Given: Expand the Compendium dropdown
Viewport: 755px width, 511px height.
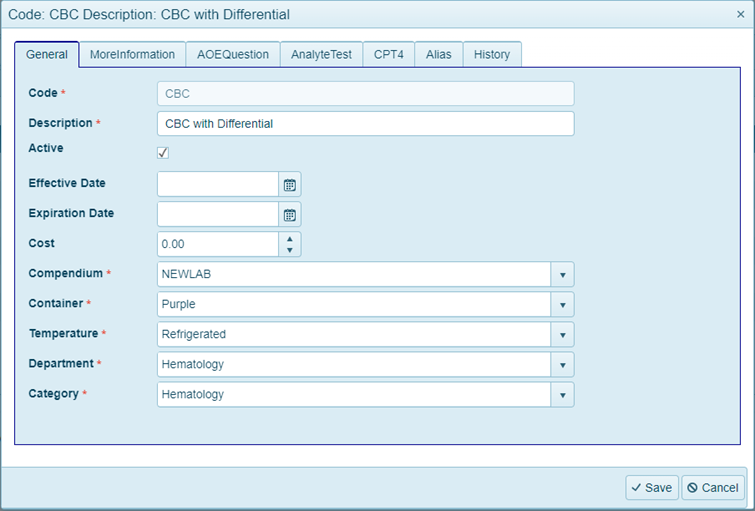Looking at the screenshot, I should click(562, 274).
